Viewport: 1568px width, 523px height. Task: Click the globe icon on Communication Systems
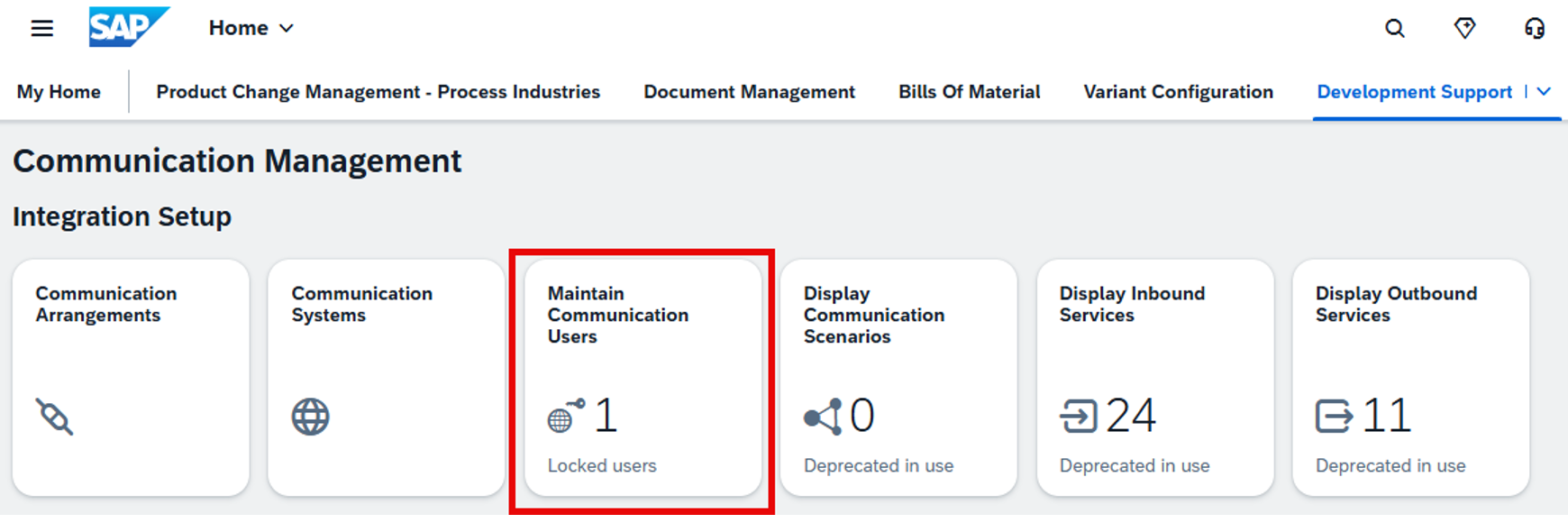[x=310, y=417]
